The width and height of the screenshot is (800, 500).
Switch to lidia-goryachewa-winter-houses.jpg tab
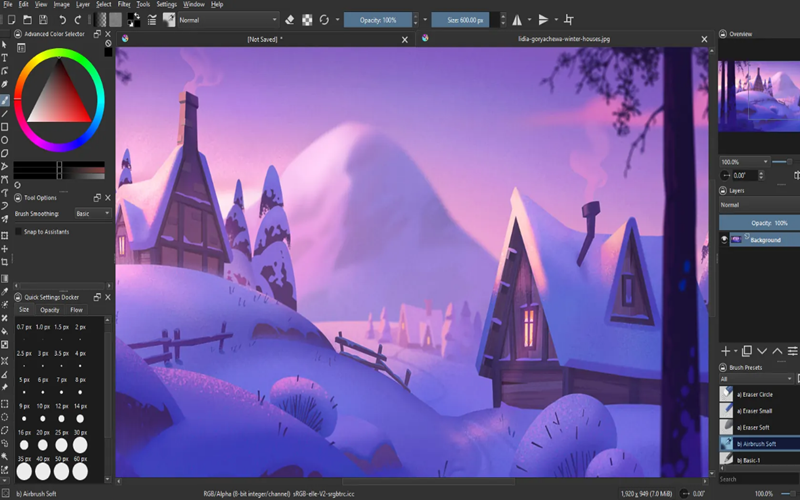pos(564,39)
